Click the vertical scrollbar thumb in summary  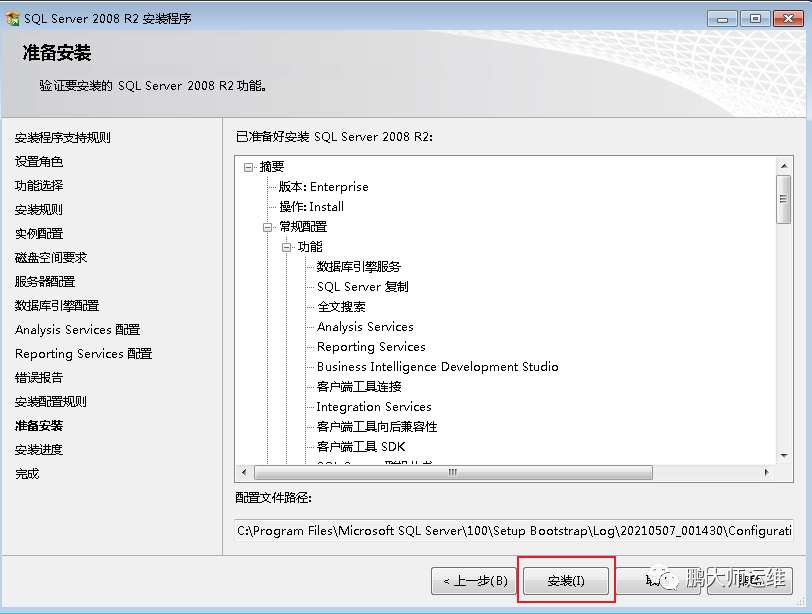pos(784,199)
